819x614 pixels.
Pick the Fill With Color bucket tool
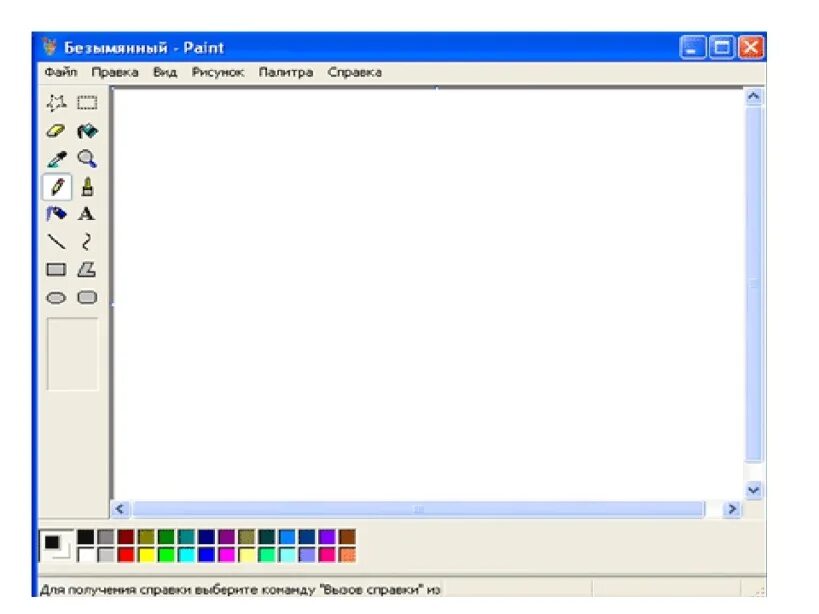(x=87, y=131)
